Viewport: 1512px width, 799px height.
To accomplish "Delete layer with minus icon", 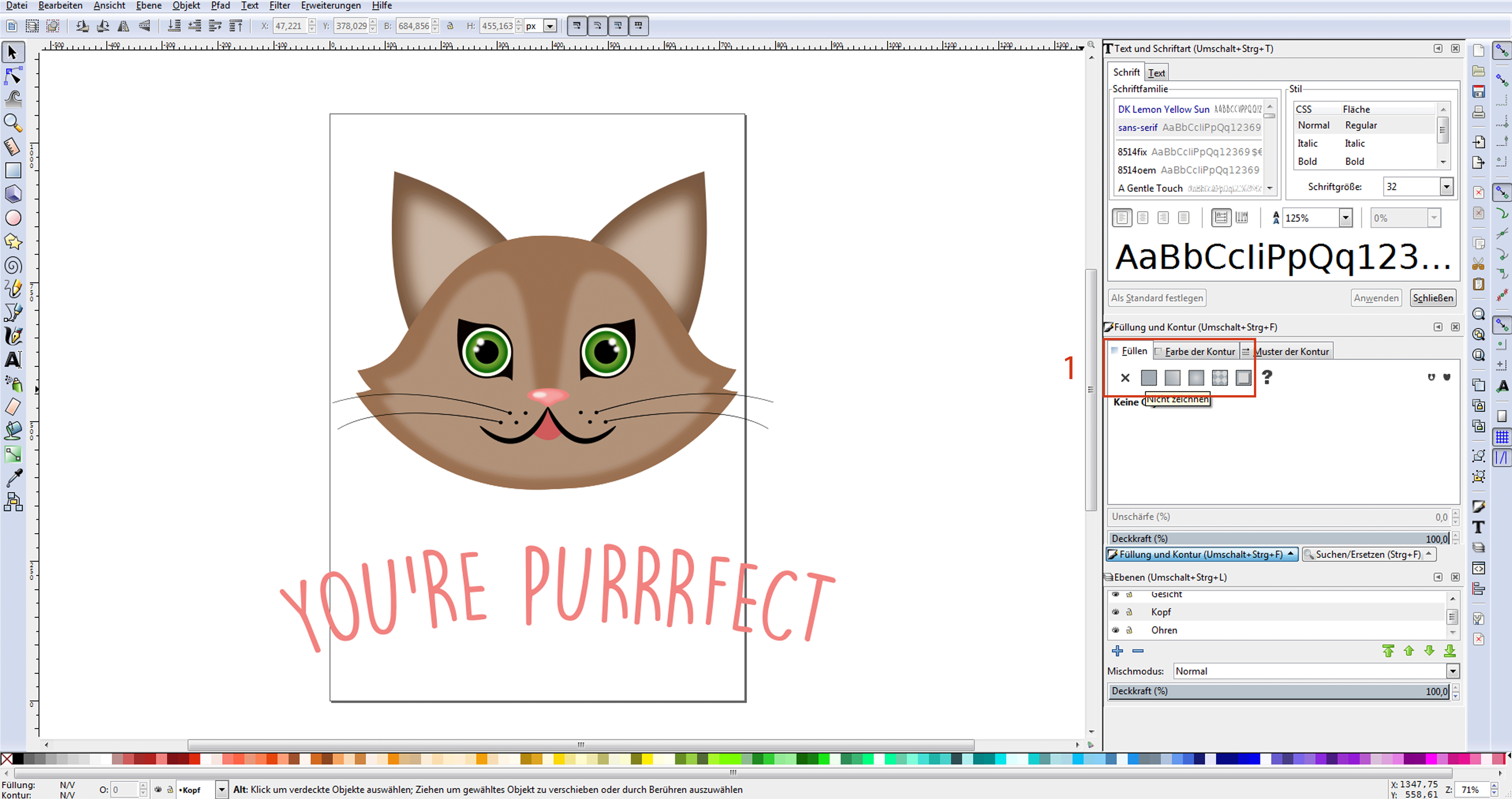I will tap(1138, 651).
